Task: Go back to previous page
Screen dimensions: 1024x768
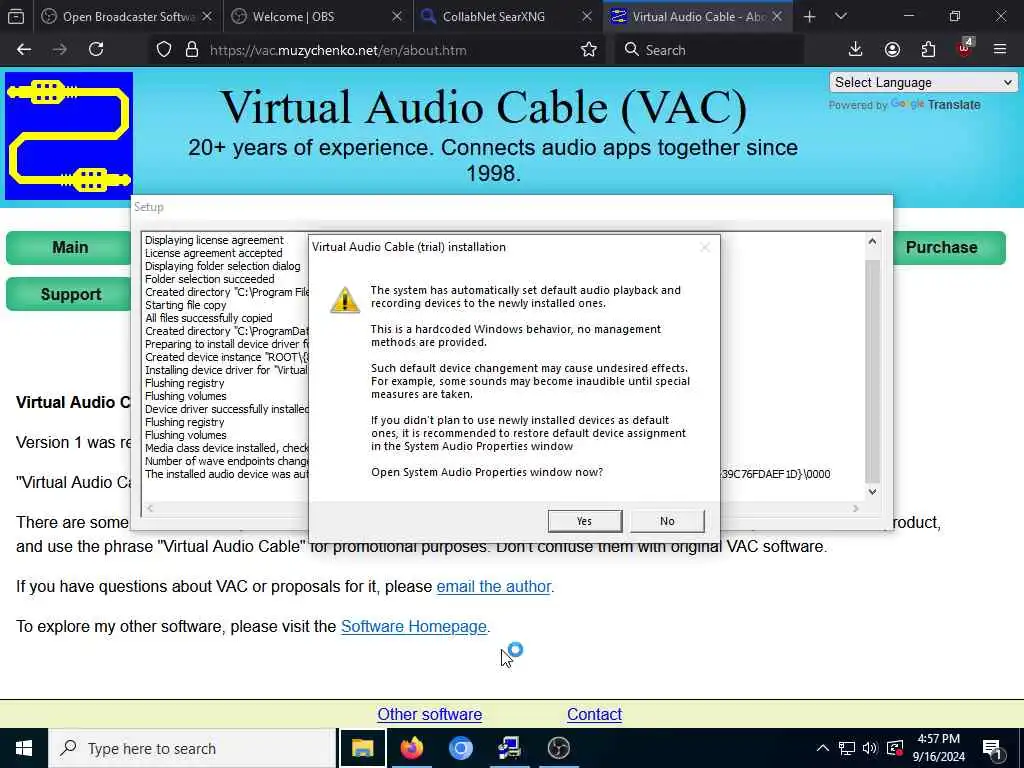Action: (x=24, y=50)
